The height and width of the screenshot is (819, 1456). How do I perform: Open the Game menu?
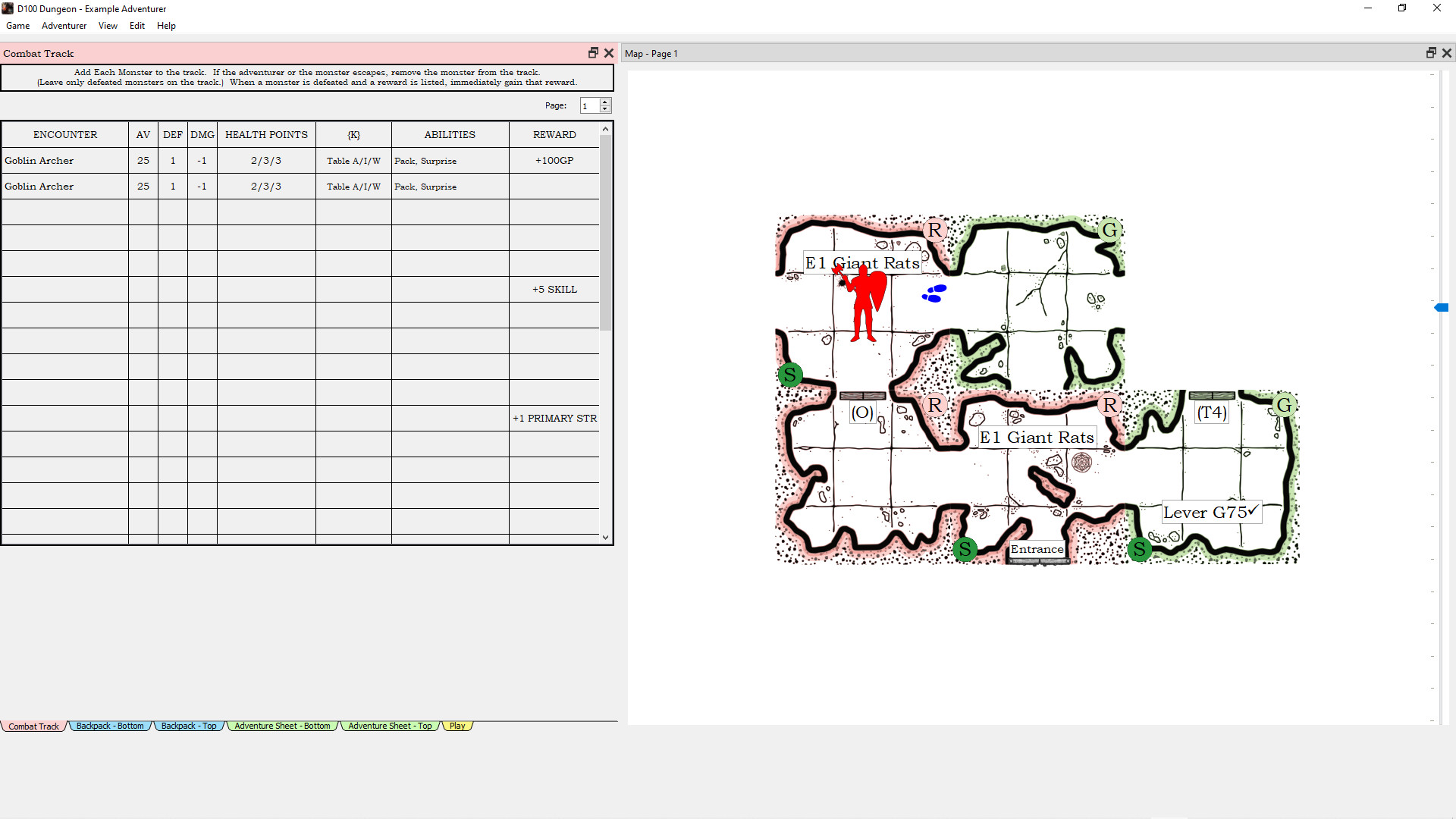tap(18, 26)
